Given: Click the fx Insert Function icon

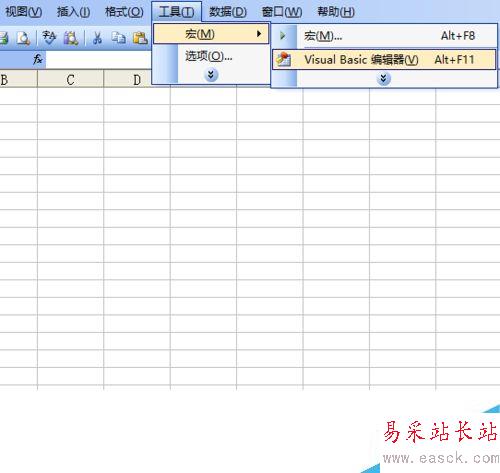Looking at the screenshot, I should [38, 59].
